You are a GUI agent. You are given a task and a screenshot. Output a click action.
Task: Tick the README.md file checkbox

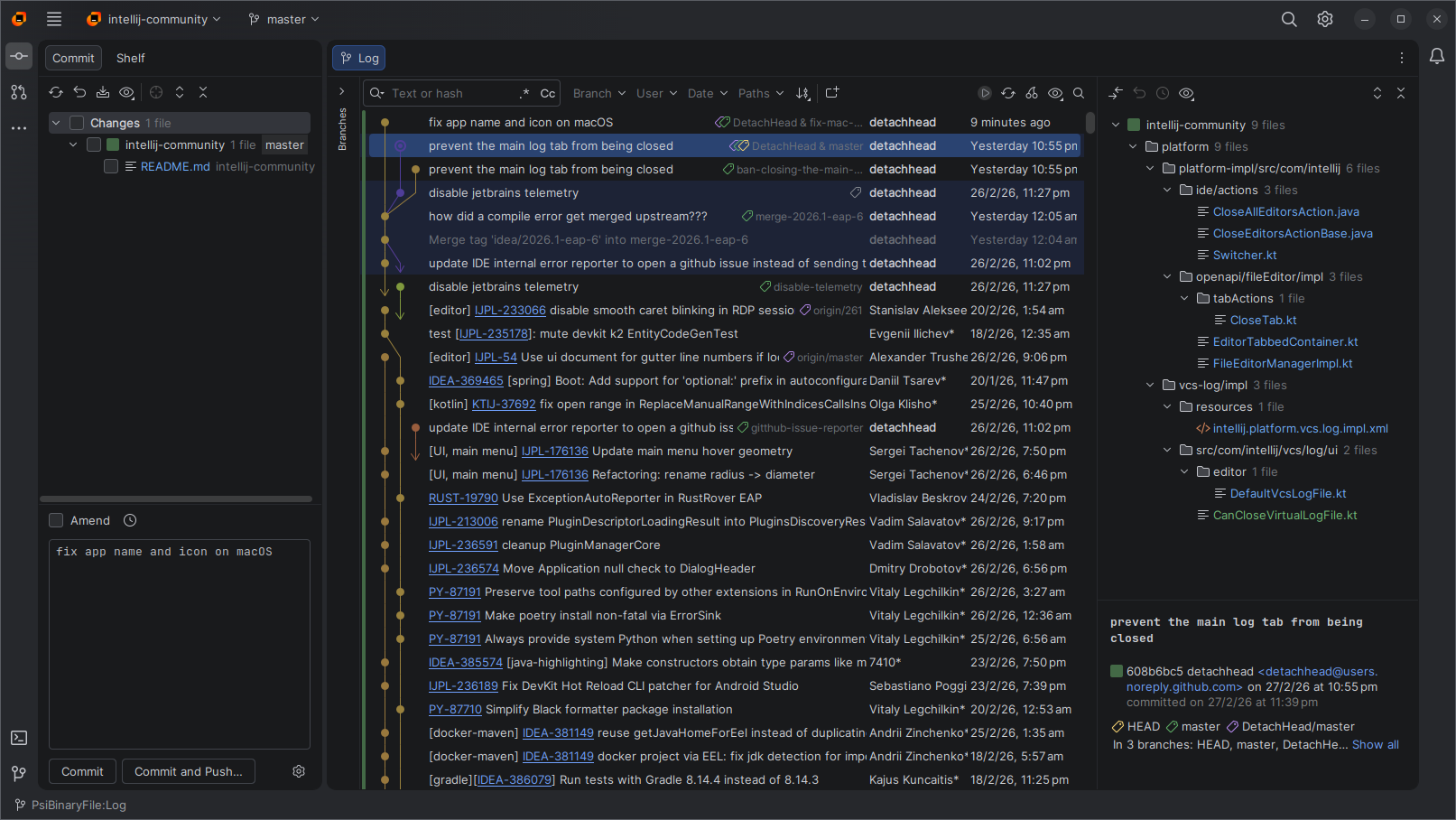(111, 166)
